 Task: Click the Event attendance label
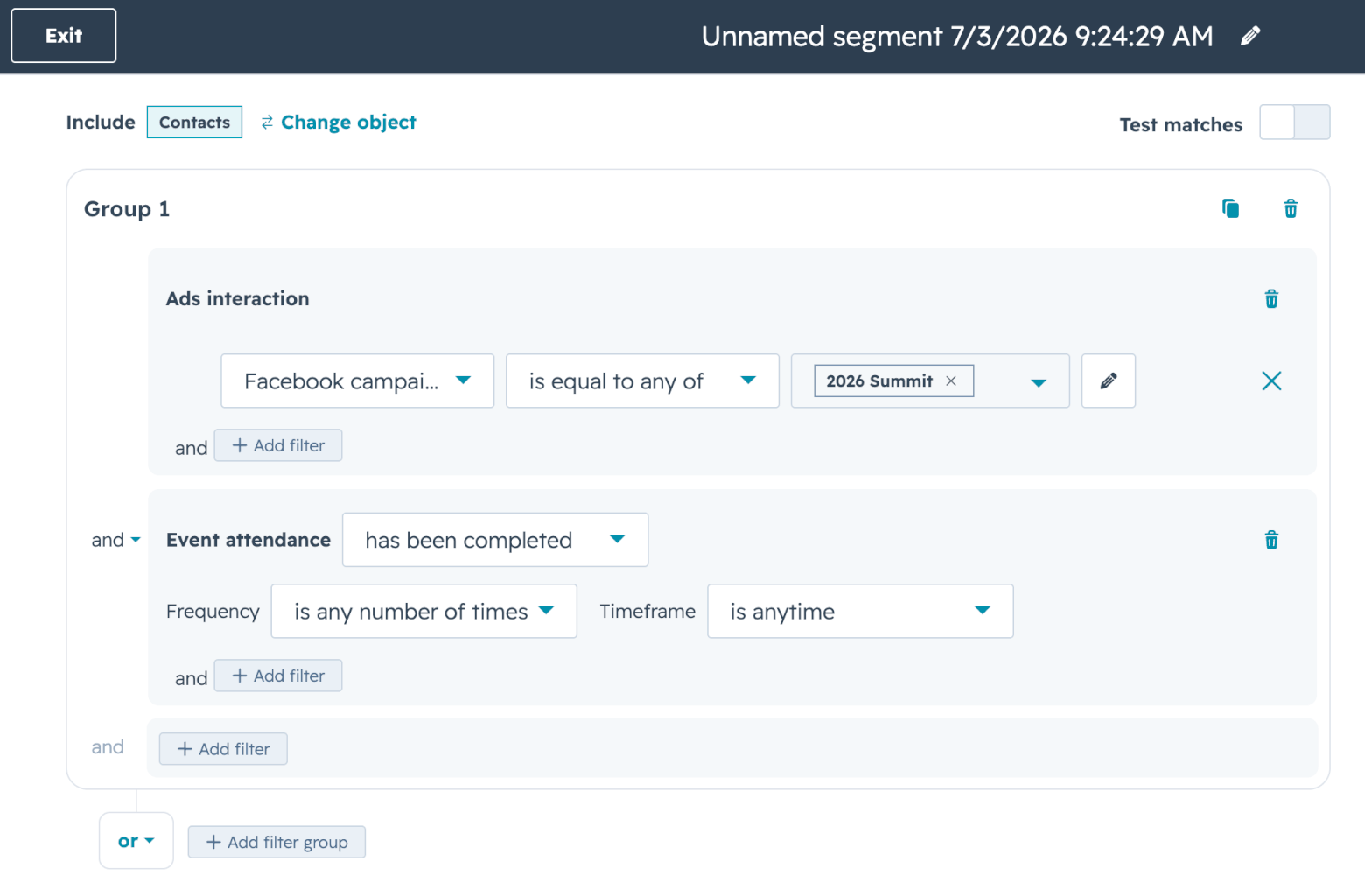[x=248, y=540]
